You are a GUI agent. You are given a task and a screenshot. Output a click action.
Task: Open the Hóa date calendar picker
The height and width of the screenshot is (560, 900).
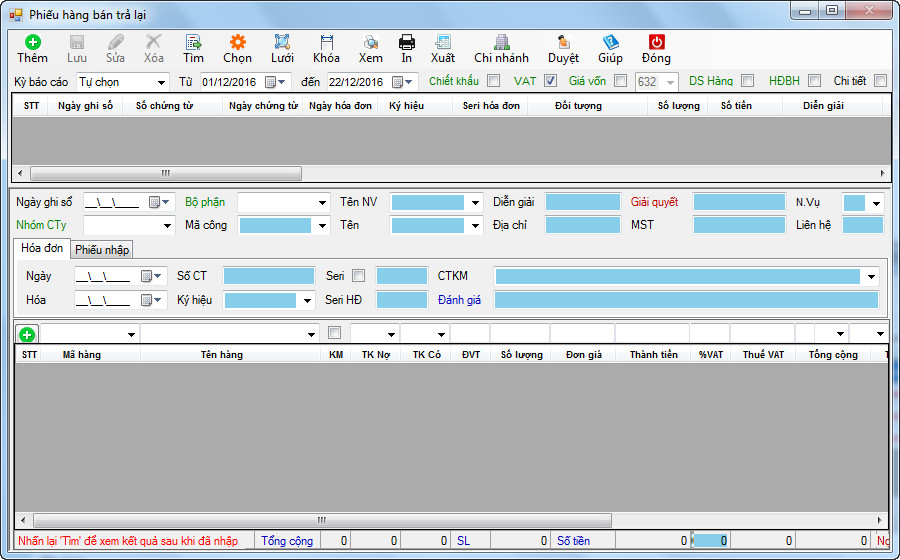151,300
